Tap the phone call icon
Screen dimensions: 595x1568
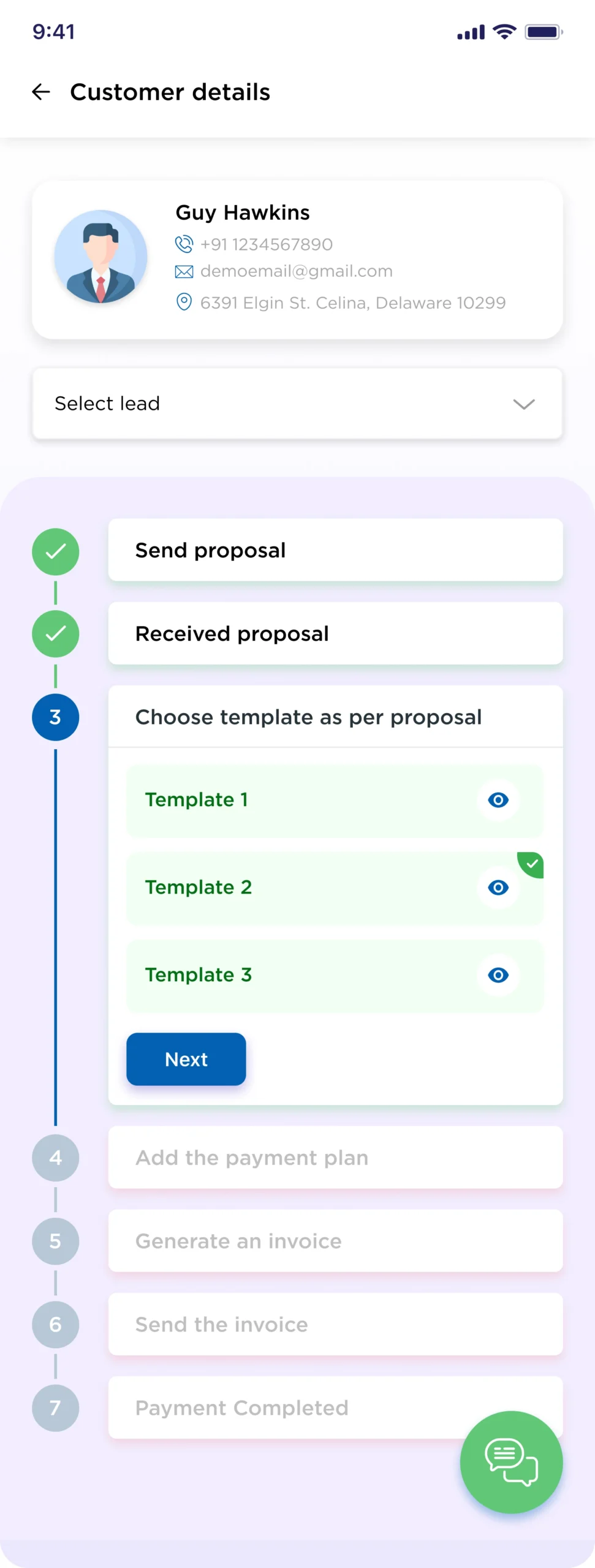(184, 244)
